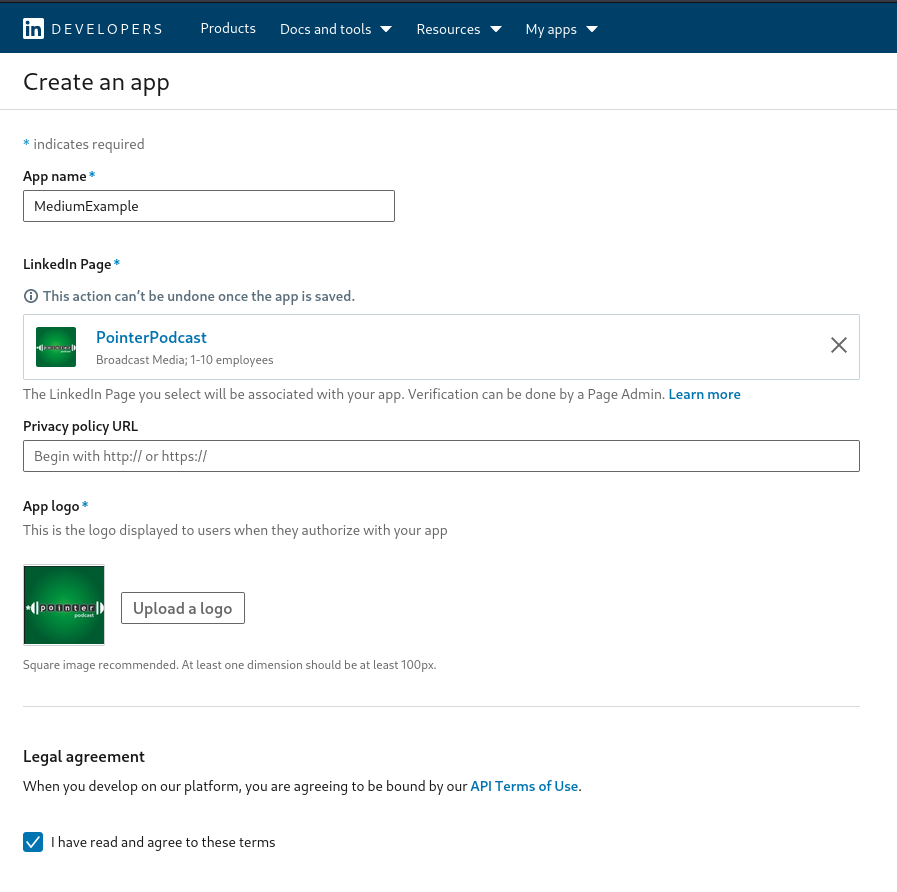897x892 pixels.
Task: Click the info icon beside undo warning
Action: click(31, 296)
